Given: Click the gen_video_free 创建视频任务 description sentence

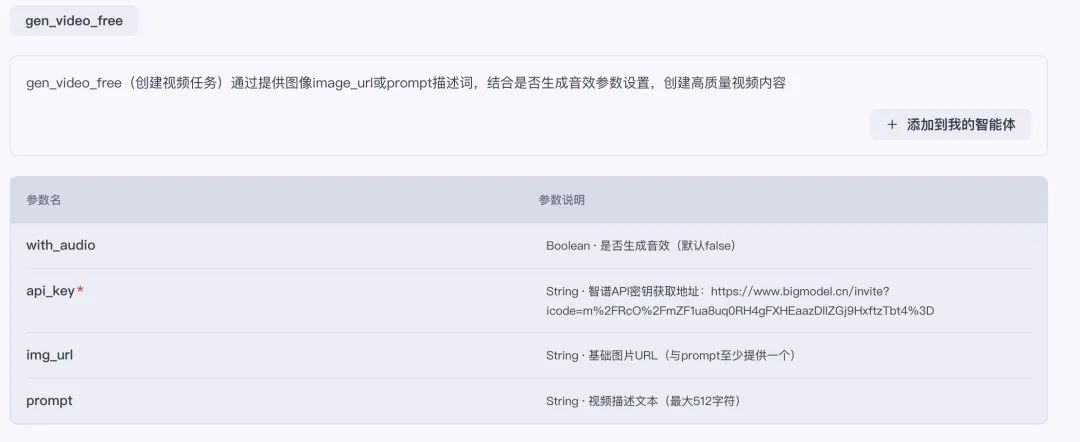Looking at the screenshot, I should pyautogui.click(x=406, y=83).
